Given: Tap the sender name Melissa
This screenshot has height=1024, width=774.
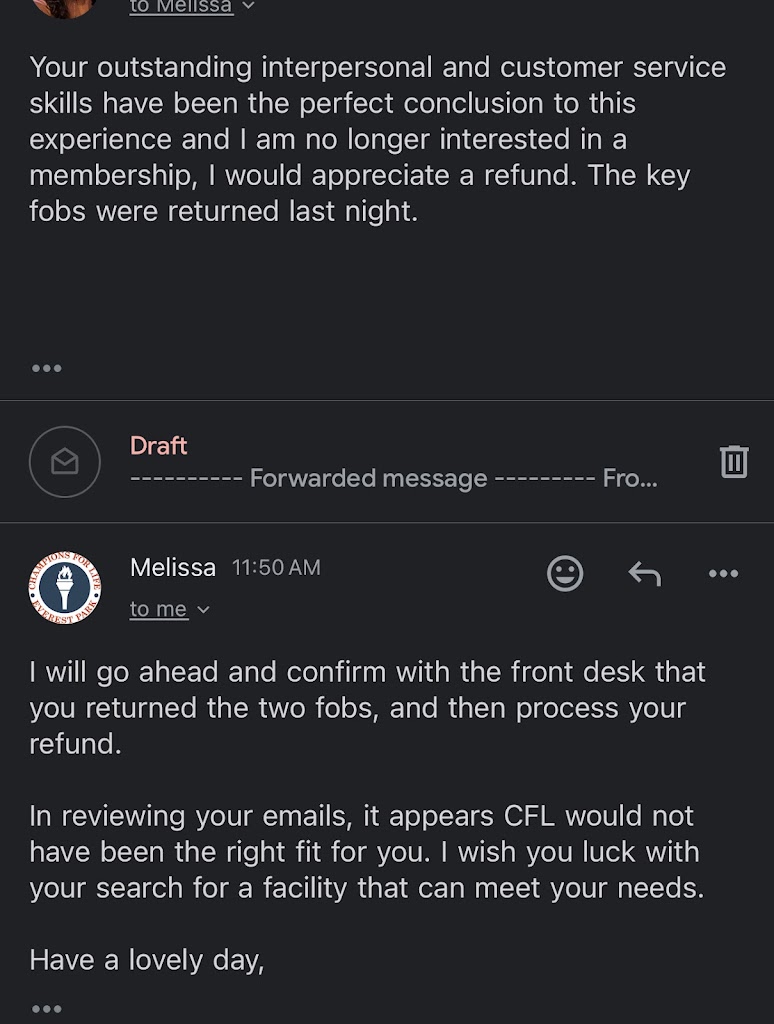Looking at the screenshot, I should tap(173, 567).
